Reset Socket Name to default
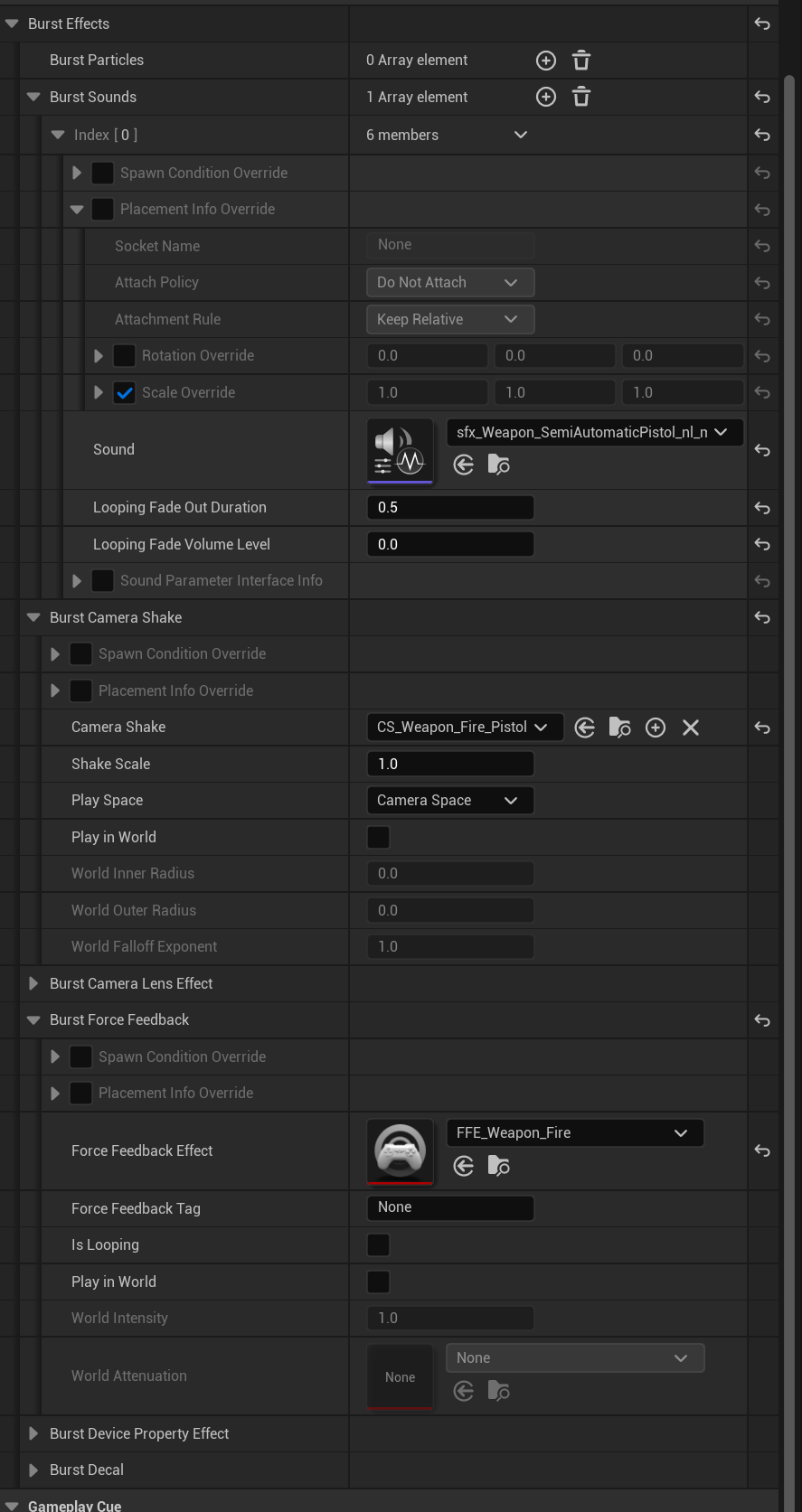 pyautogui.click(x=762, y=246)
